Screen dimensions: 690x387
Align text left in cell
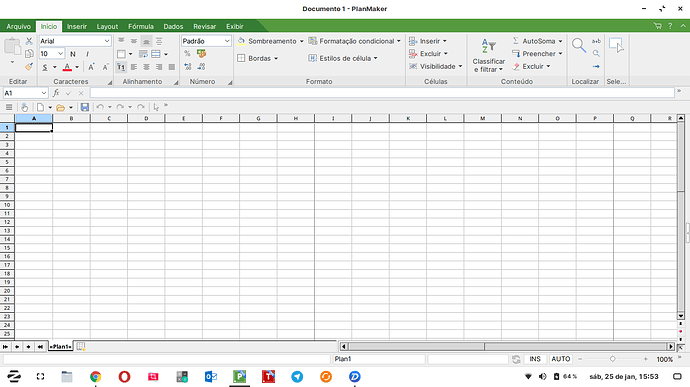coord(134,67)
